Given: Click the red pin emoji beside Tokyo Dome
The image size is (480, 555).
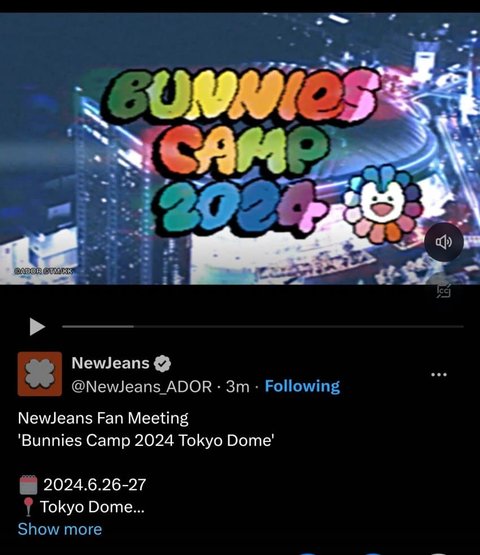Looking at the screenshot, I should coord(28,507).
